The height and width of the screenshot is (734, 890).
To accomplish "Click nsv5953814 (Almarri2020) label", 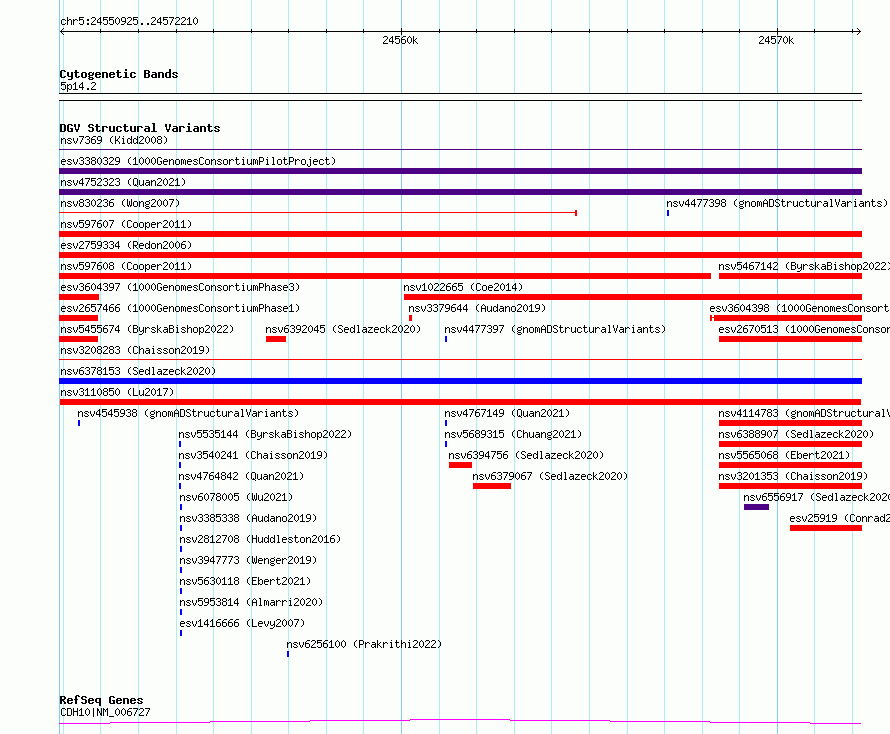I will tap(251, 602).
